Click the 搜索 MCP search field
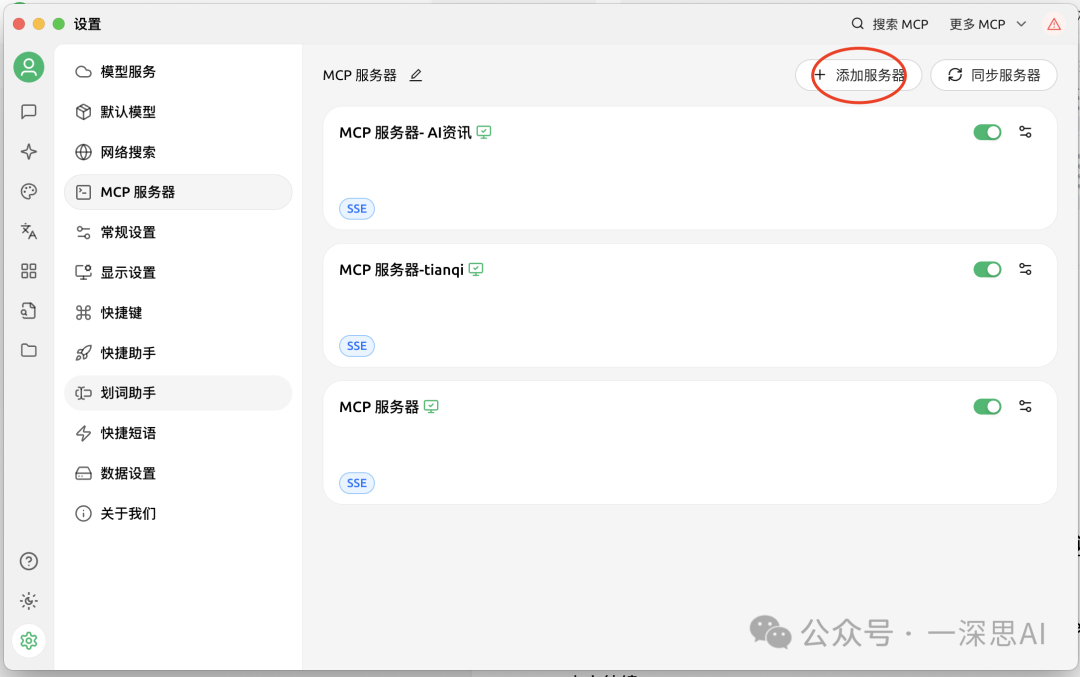Viewport: 1080px width, 677px height. (890, 23)
